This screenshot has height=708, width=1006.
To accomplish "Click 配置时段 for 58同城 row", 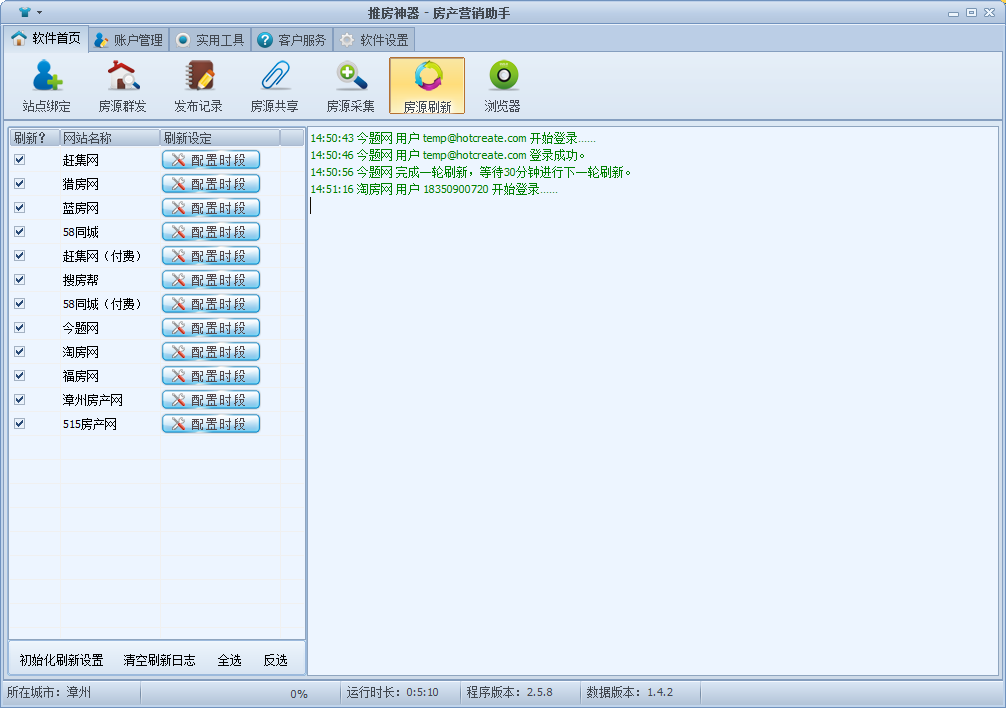I will click(x=211, y=232).
